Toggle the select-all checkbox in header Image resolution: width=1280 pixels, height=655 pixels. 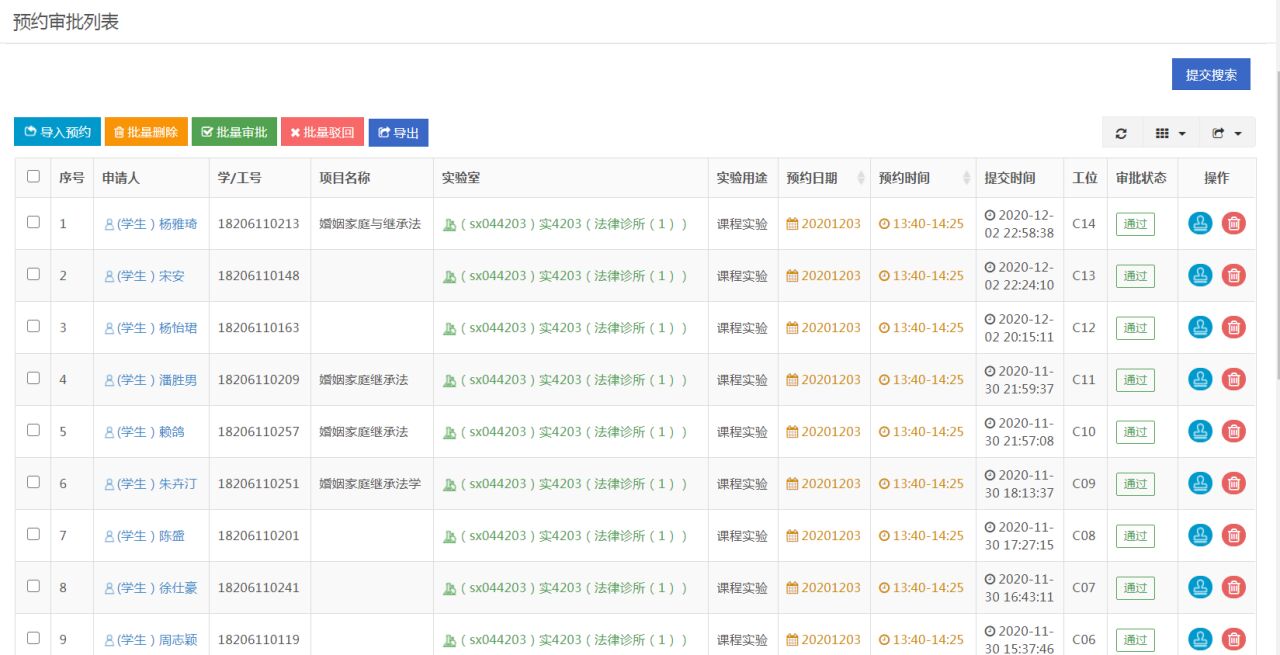33,177
